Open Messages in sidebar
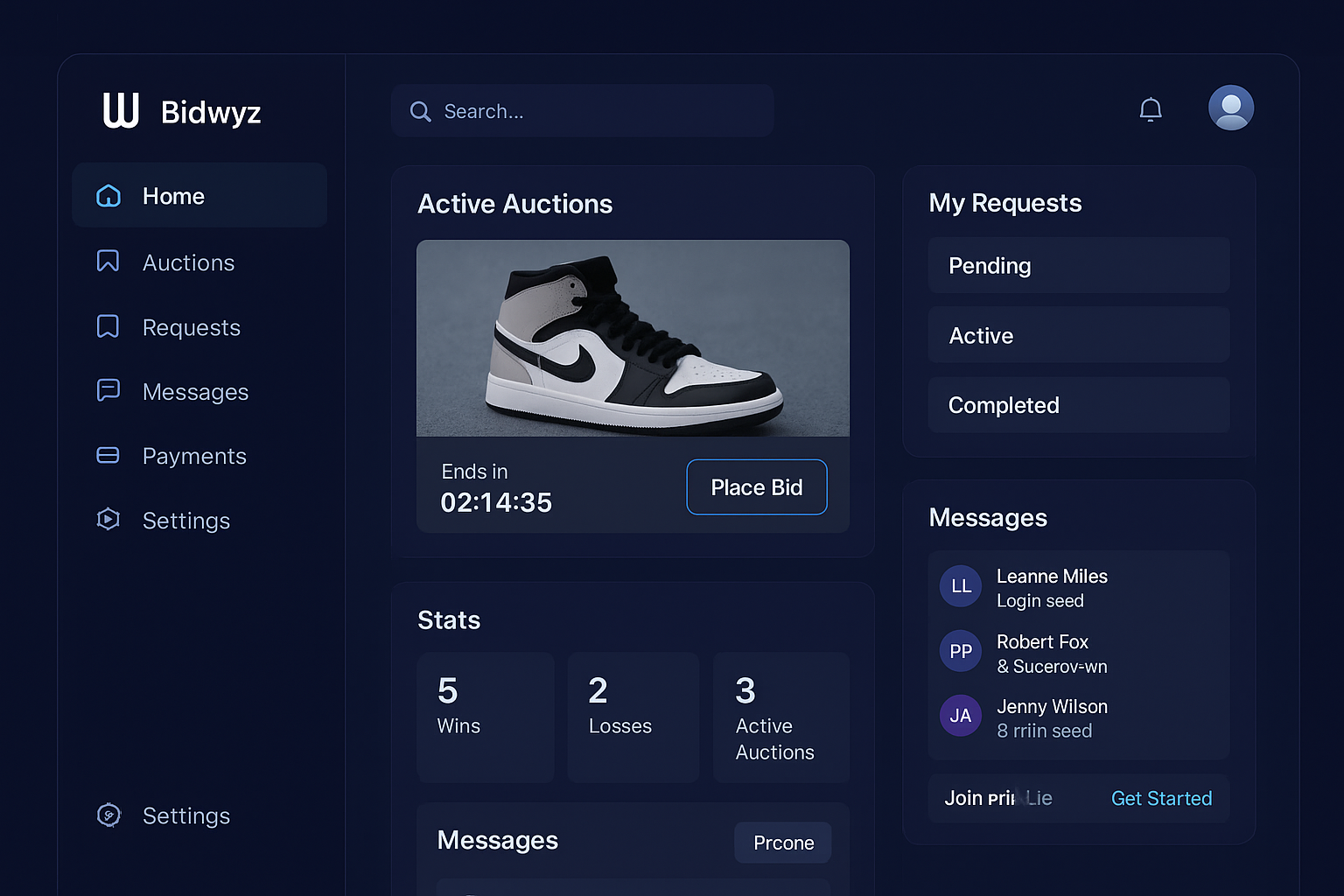This screenshot has height=896, width=1344. (x=195, y=392)
